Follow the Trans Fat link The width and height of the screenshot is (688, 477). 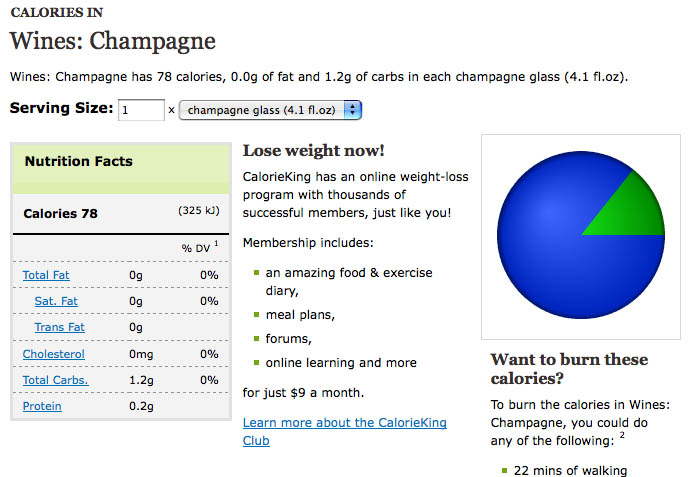[59, 327]
